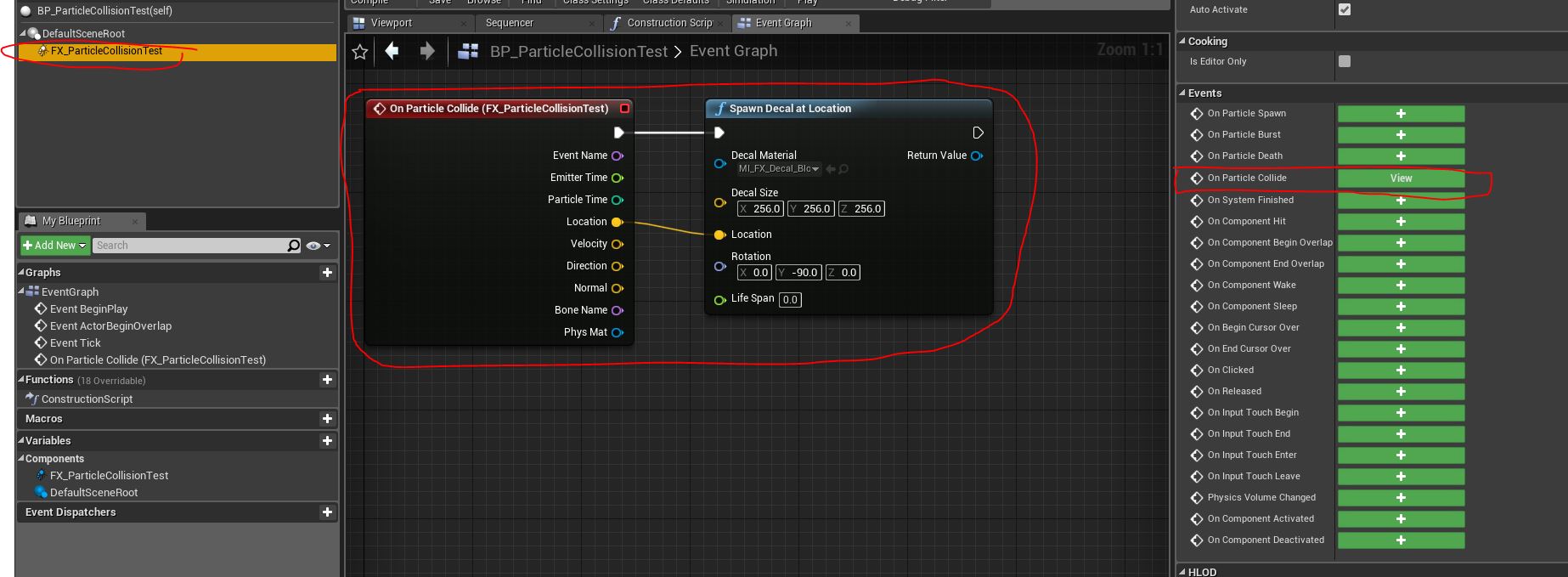Screen dimensions: 1568x577
Task: Add a new event dispatcher with plus icon
Action: point(327,512)
